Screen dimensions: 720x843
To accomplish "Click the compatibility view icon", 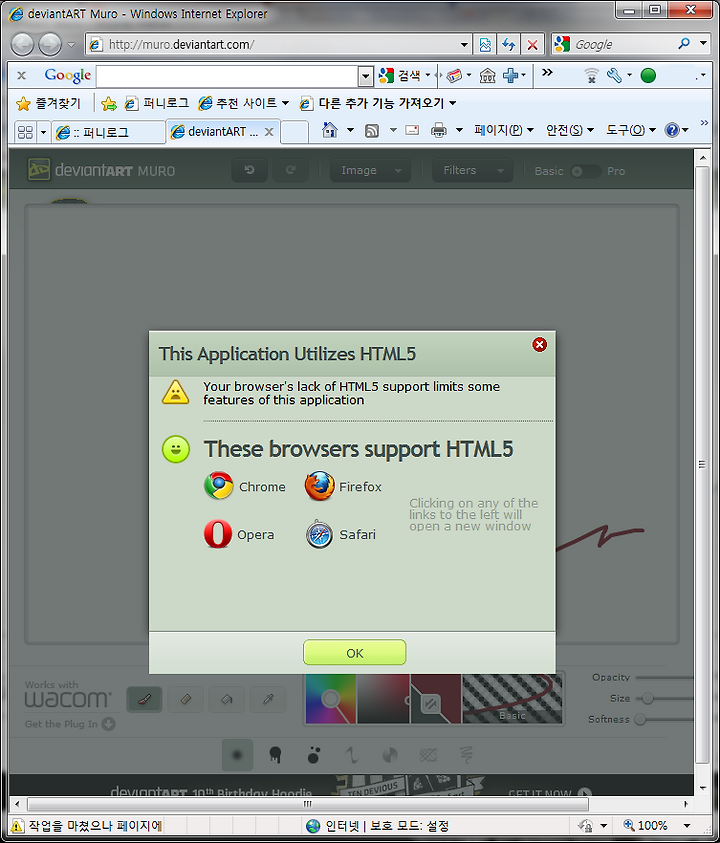I will (484, 45).
